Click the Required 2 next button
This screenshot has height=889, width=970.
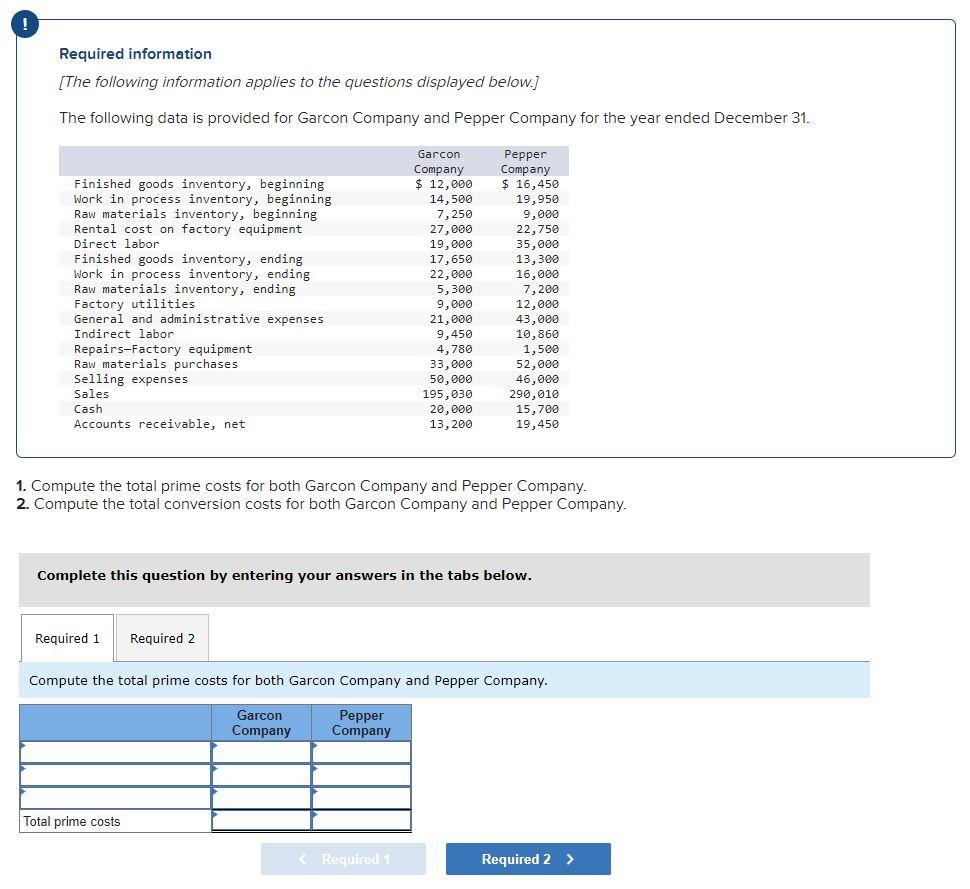528,859
